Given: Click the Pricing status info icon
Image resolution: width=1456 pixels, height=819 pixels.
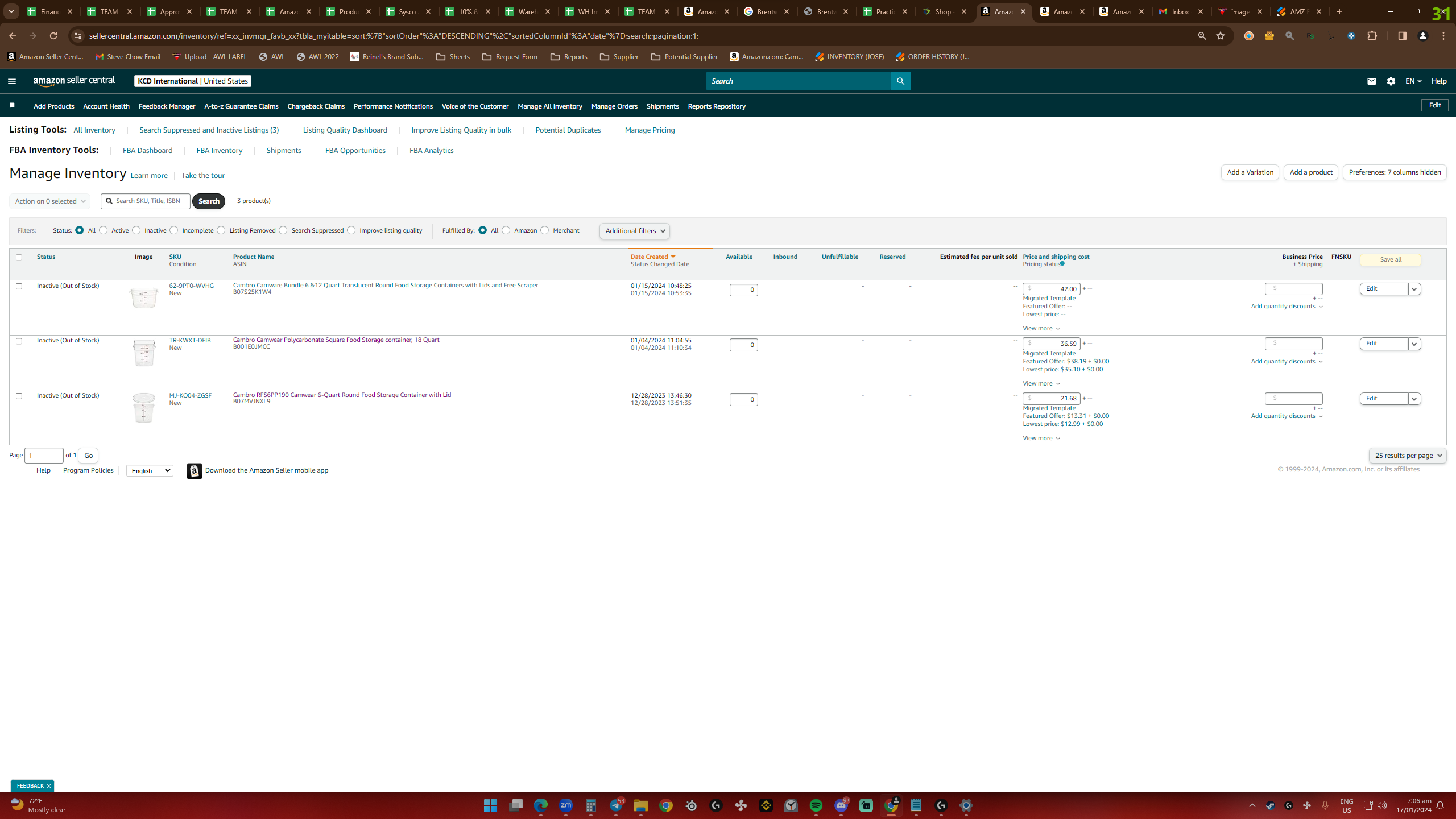Looking at the screenshot, I should click(x=1062, y=263).
